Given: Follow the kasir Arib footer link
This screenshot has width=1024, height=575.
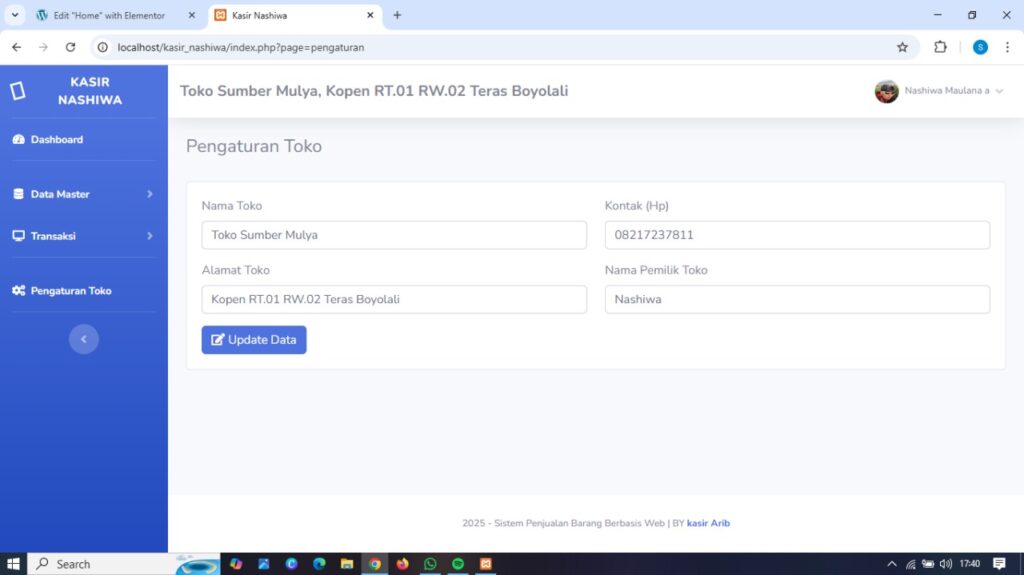Looking at the screenshot, I should point(708,523).
